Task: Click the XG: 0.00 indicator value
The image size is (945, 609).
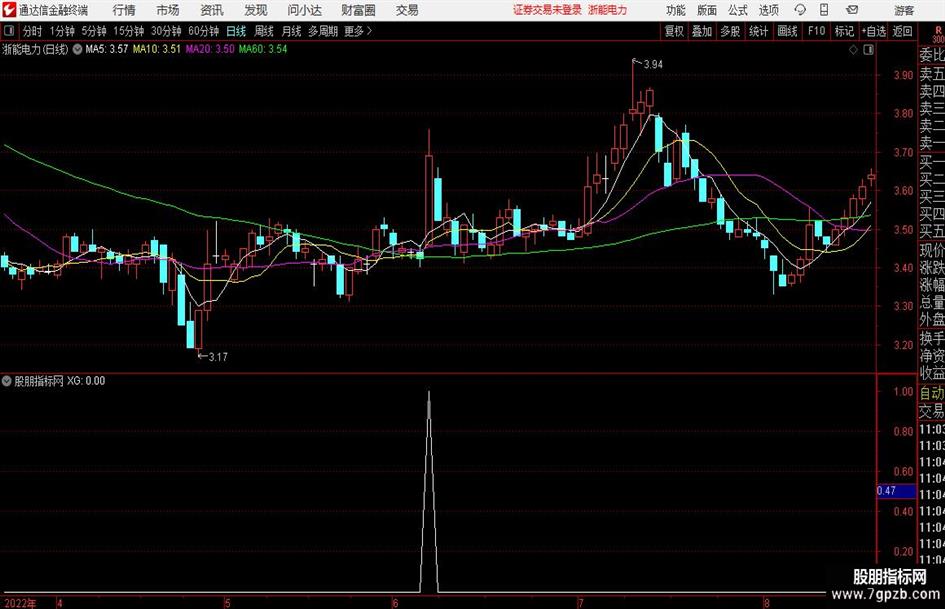Action: point(86,381)
